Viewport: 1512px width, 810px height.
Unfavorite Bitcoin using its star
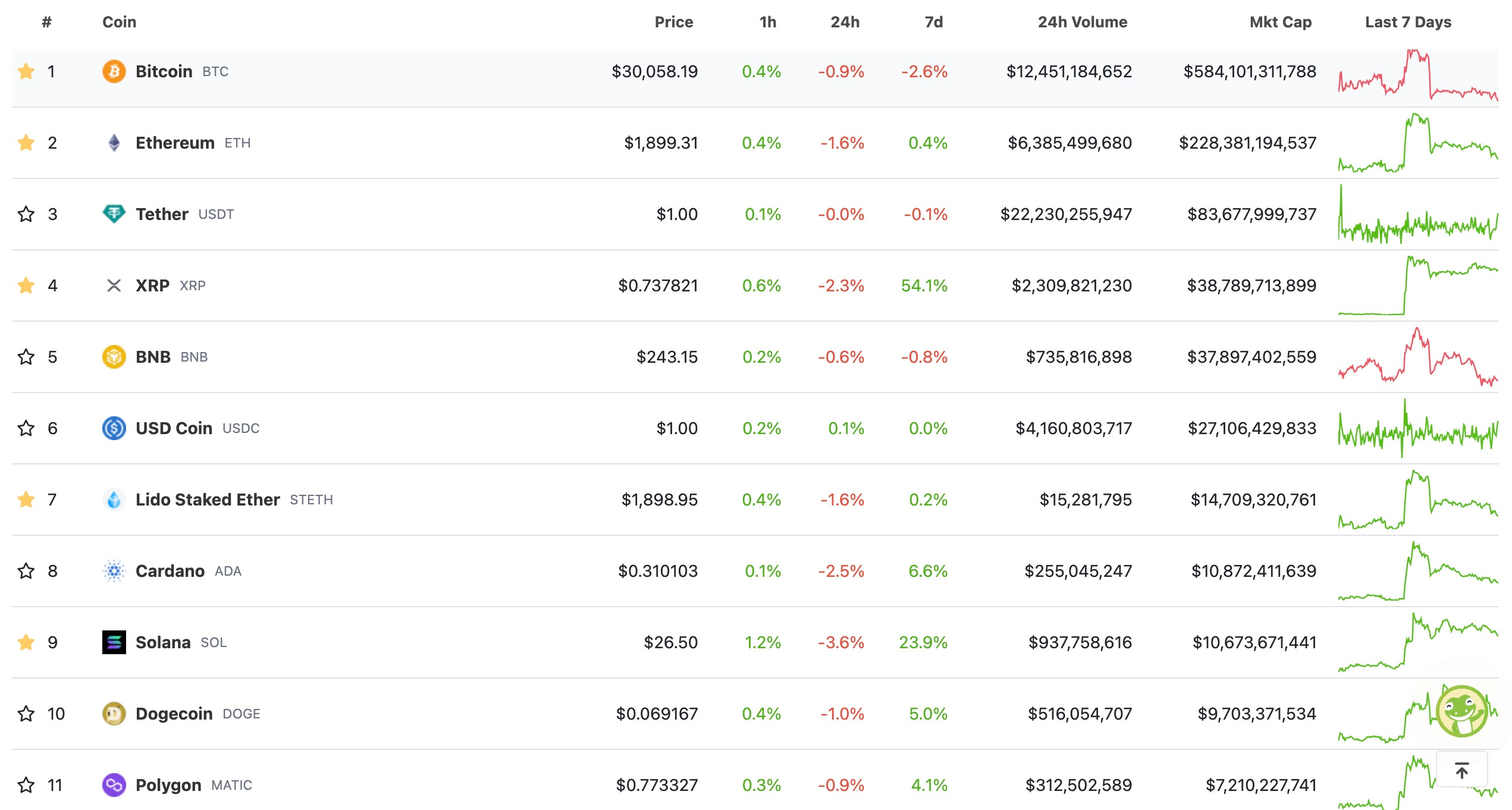(26, 71)
